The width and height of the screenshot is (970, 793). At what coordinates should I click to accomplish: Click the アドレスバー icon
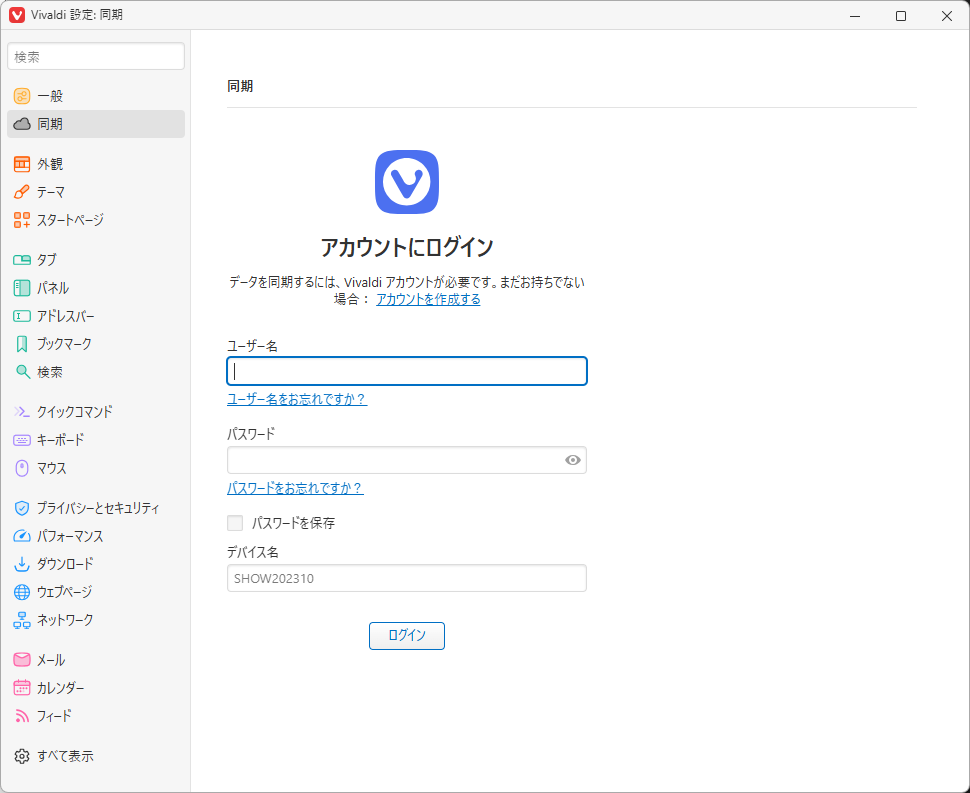coord(22,316)
